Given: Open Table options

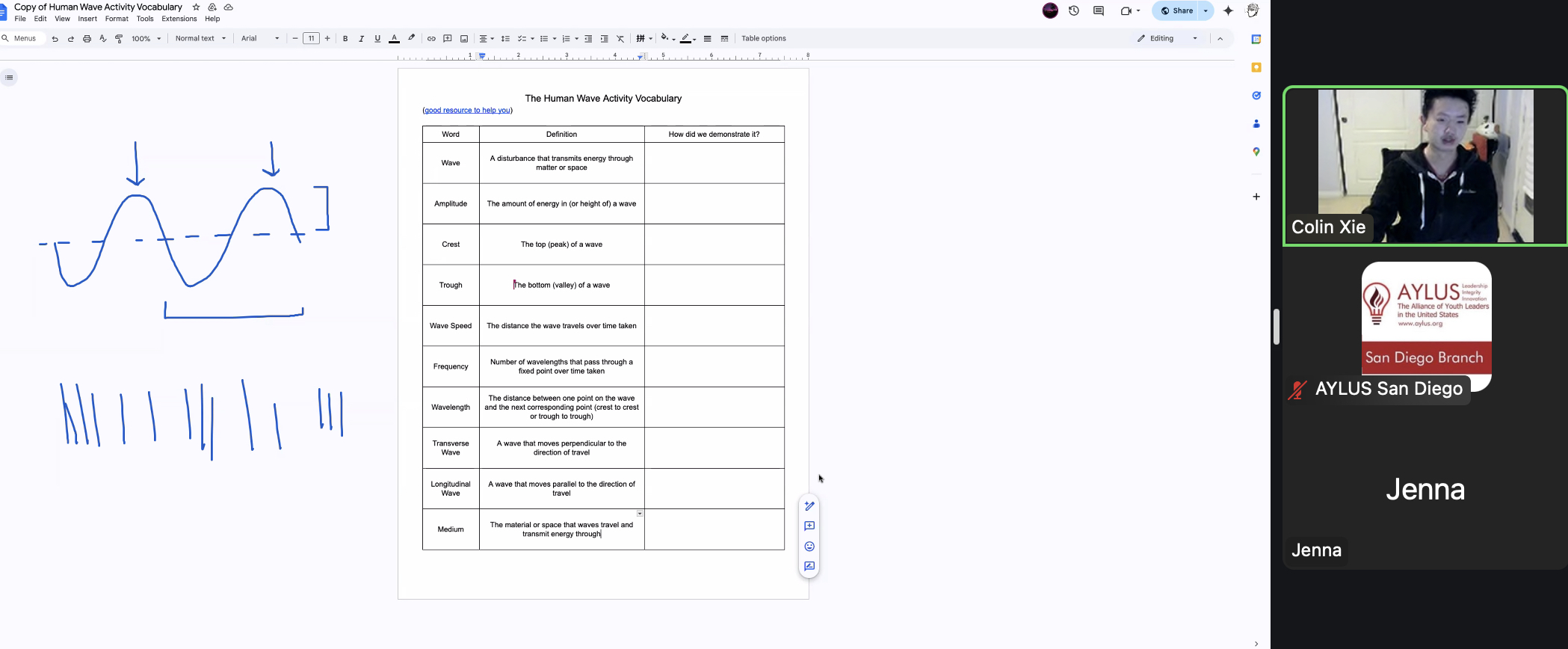Looking at the screenshot, I should coord(764,39).
